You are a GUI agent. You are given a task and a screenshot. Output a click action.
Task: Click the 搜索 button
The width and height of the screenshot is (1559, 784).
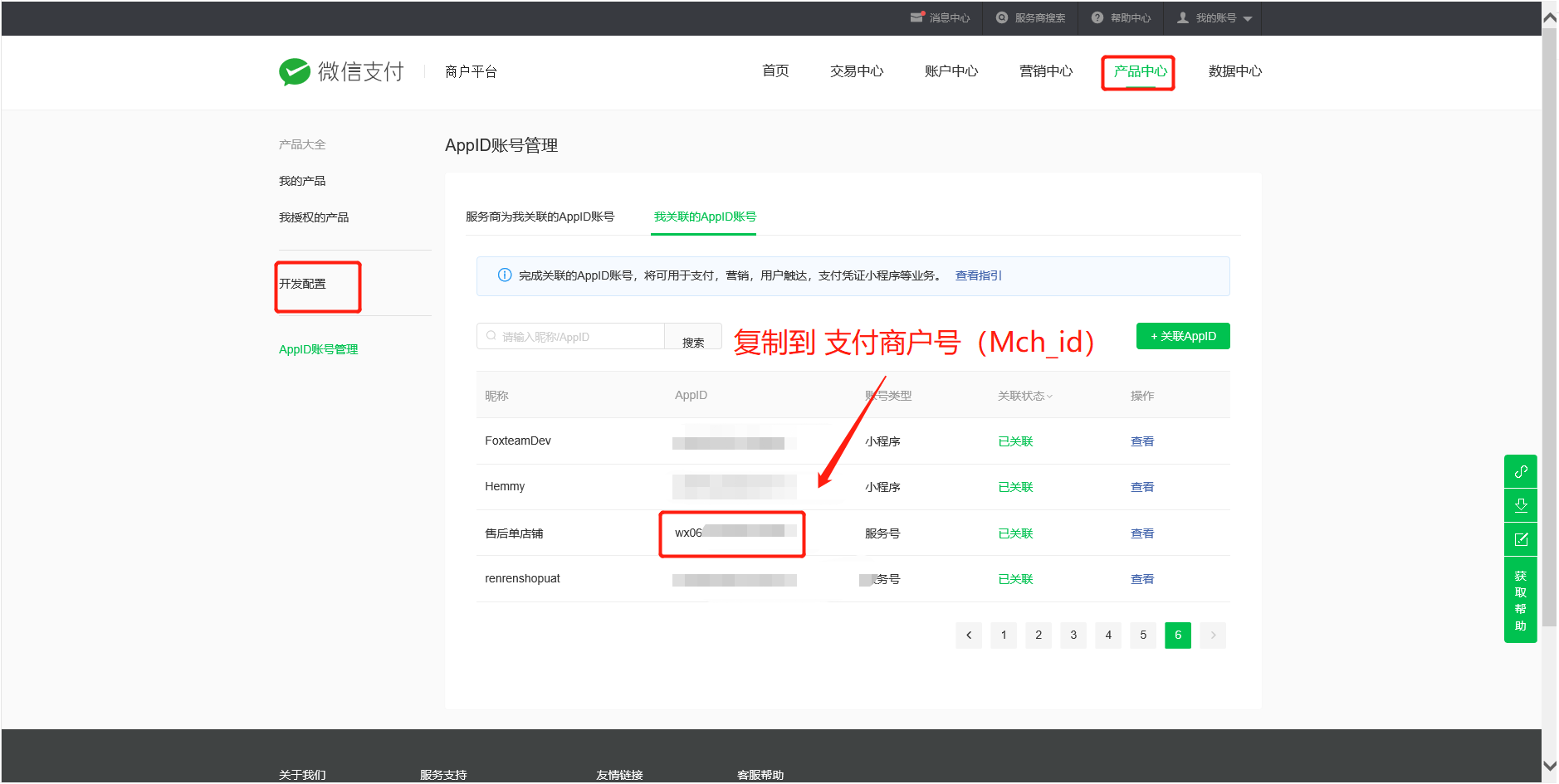tap(693, 337)
